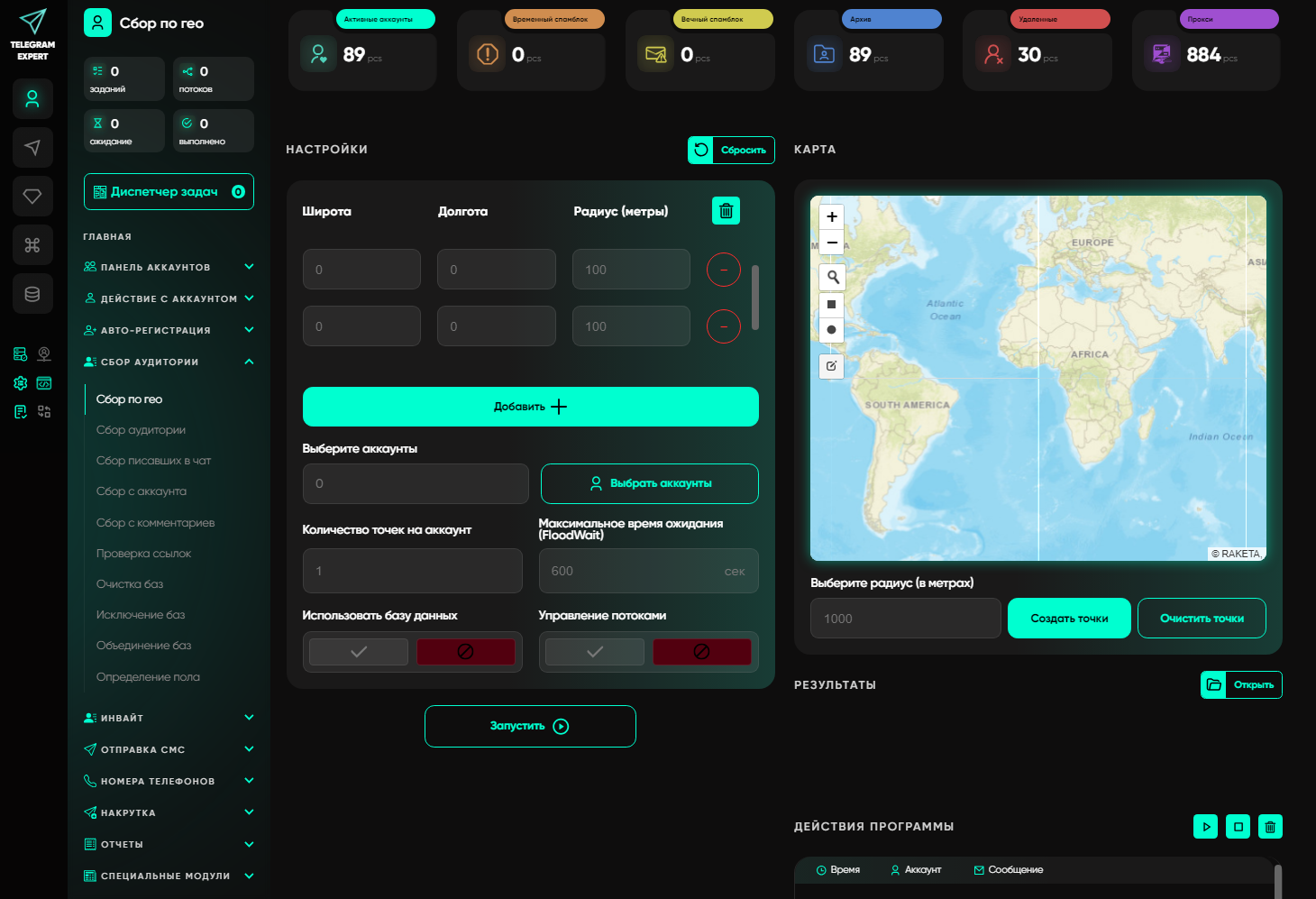Select the circle drawing tool on the map
1316x899 pixels.
coord(832,330)
